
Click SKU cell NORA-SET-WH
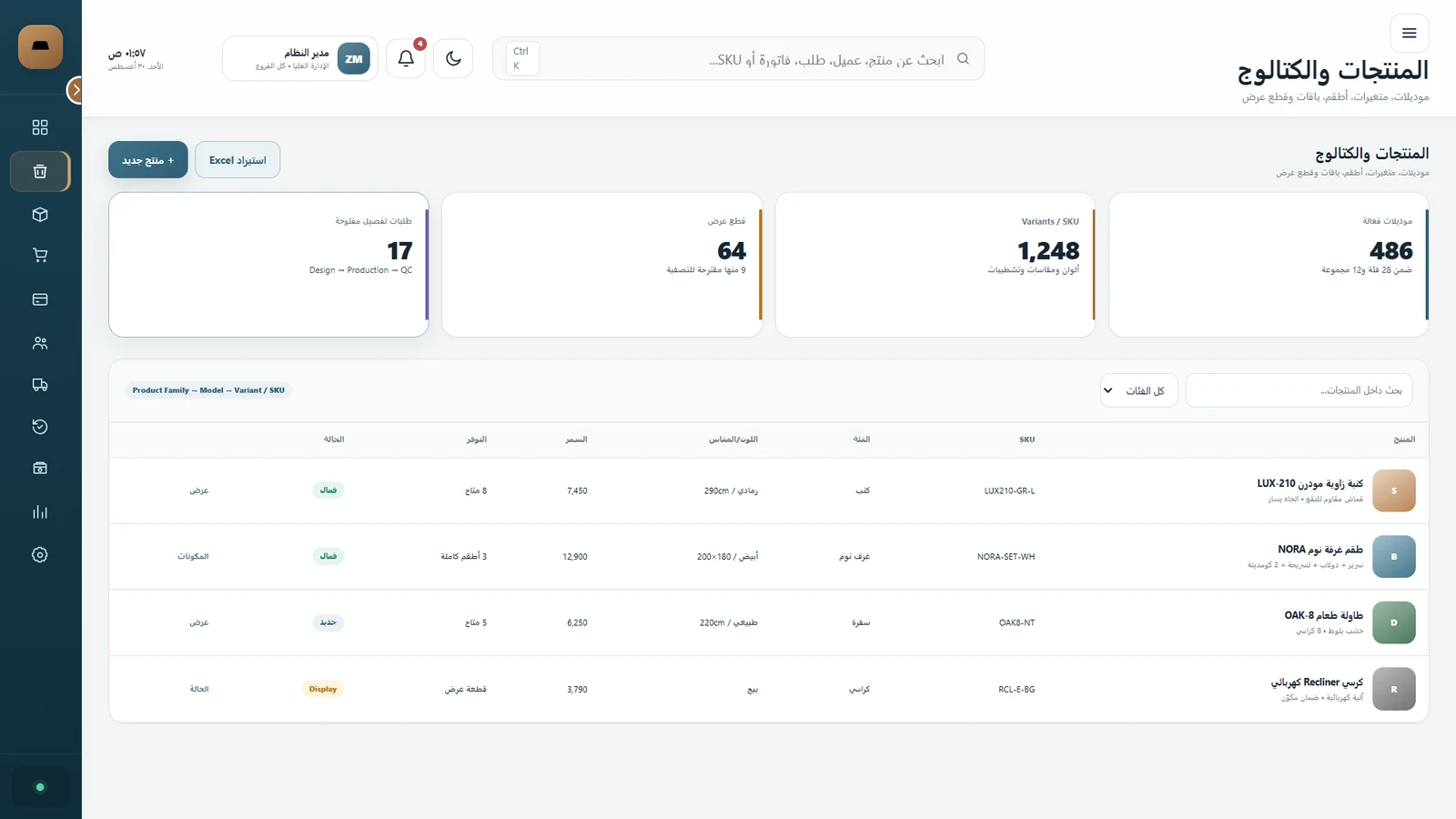click(1006, 557)
